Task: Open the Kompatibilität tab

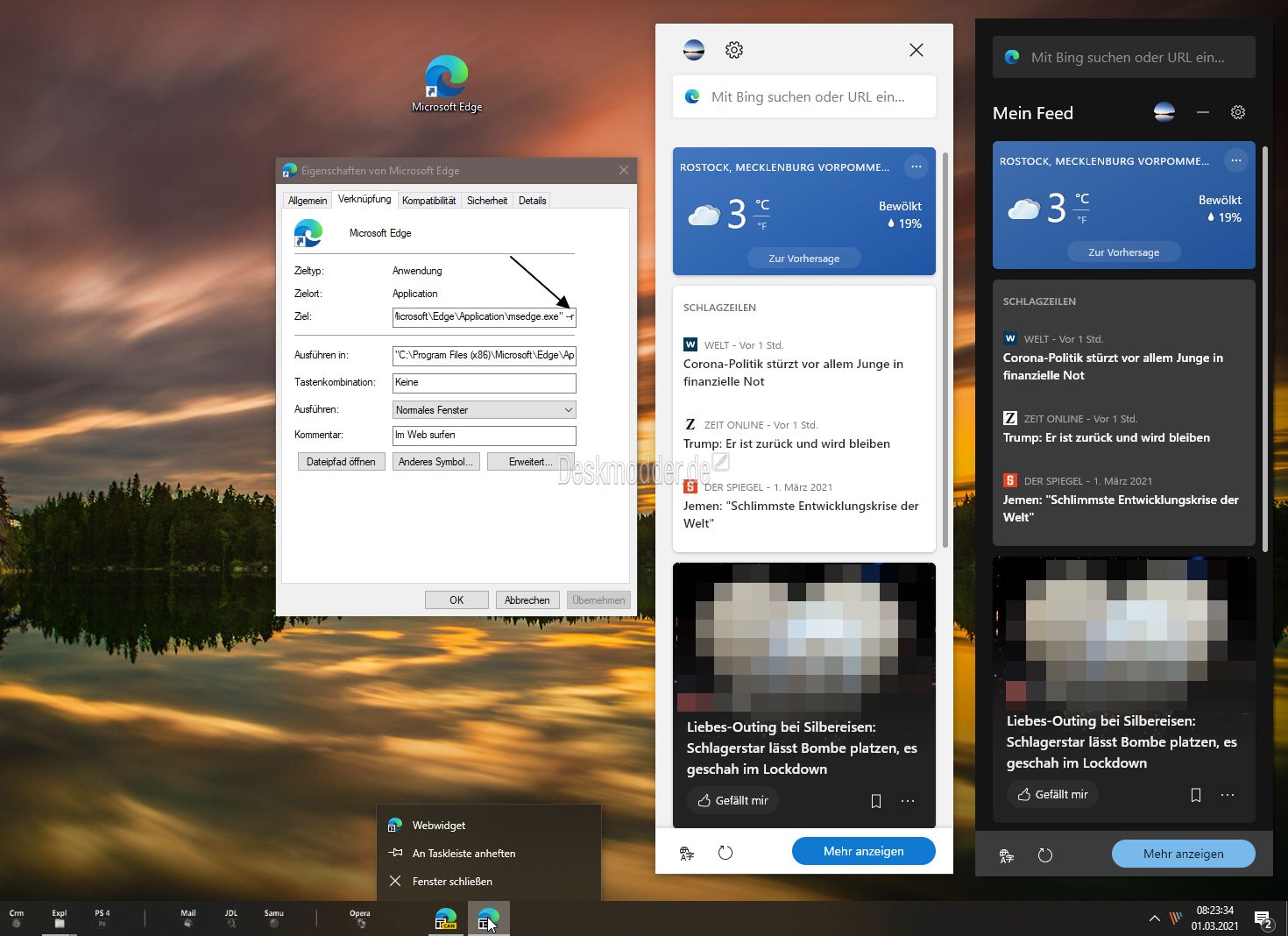Action: [x=428, y=201]
